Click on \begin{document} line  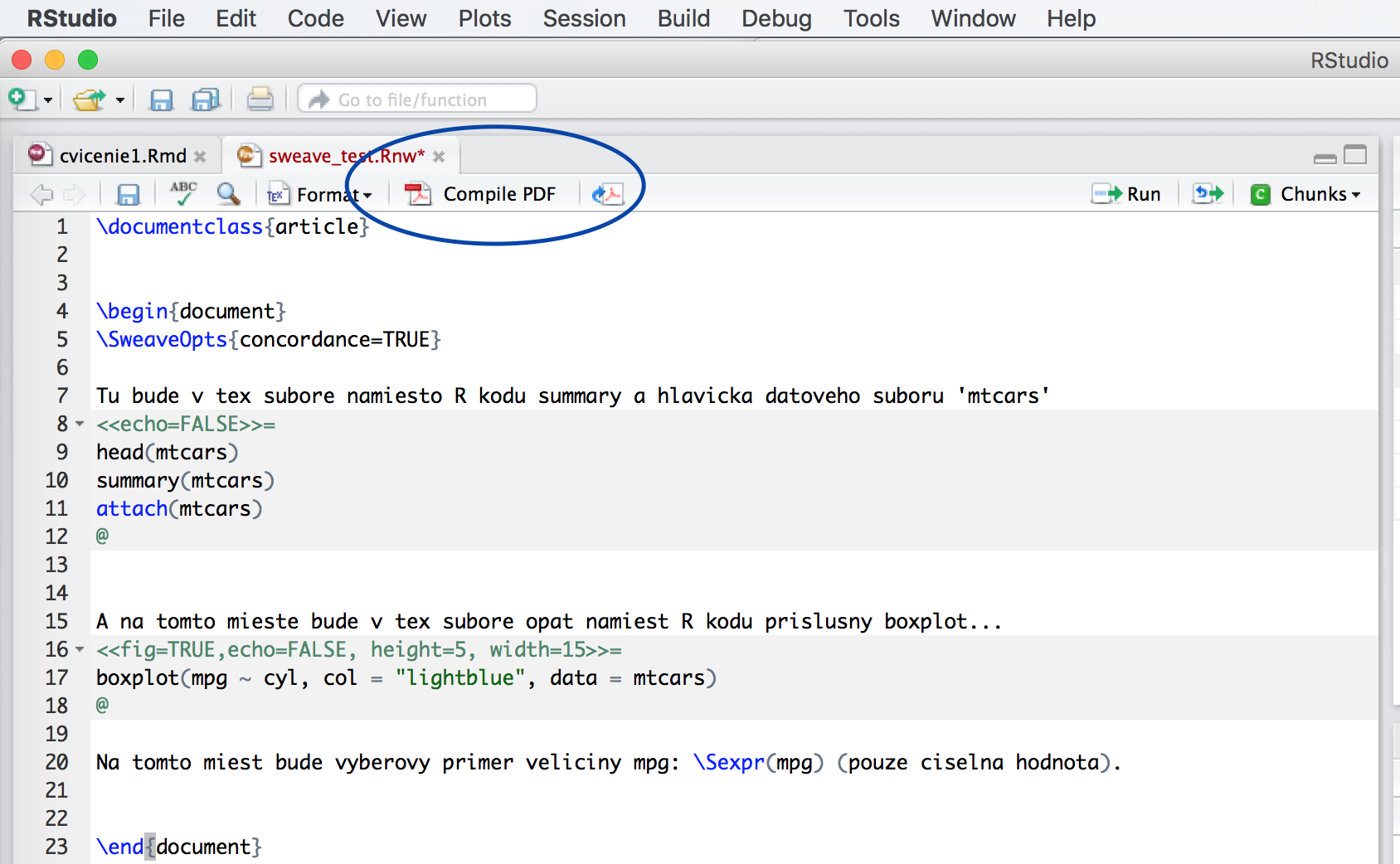[x=191, y=311]
